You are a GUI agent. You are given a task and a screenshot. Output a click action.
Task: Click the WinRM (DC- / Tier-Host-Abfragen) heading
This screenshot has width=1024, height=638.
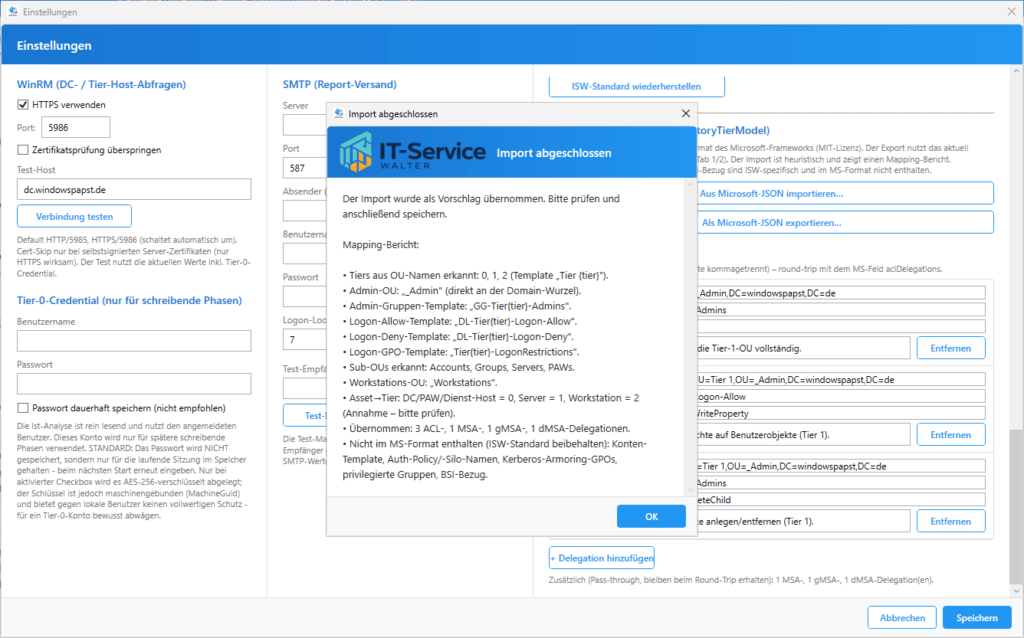pos(101,84)
